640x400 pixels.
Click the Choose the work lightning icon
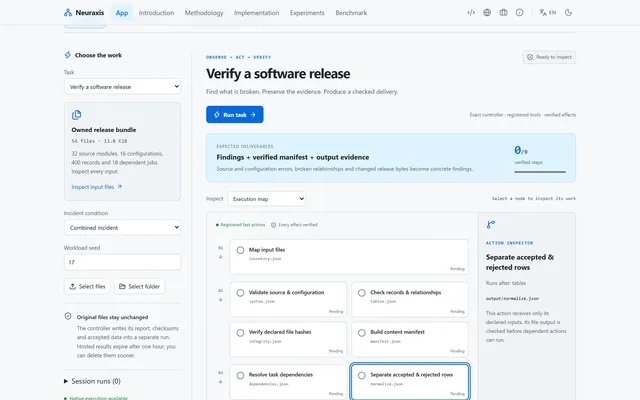pos(68,55)
